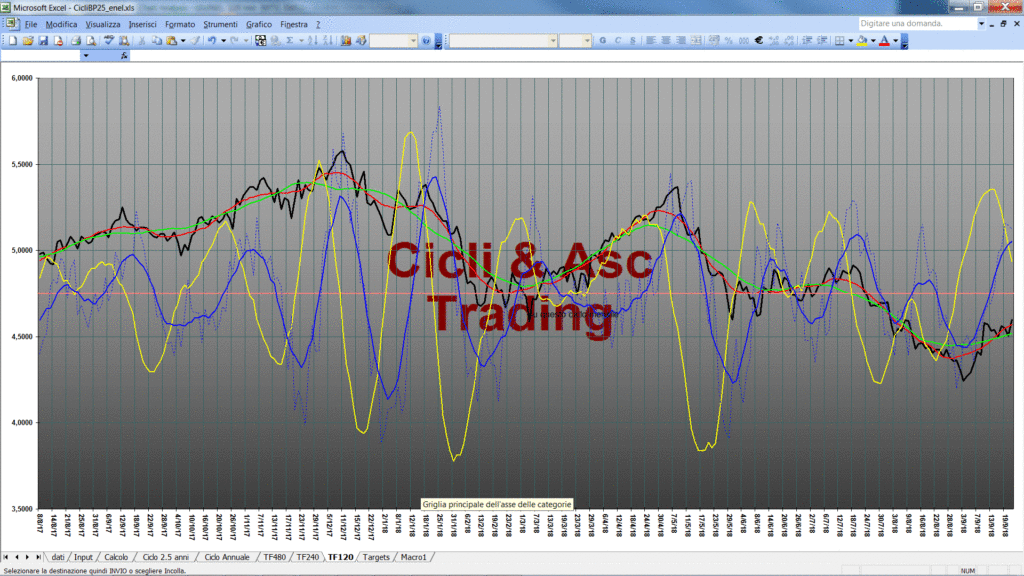Open the Font name combo box
1024x576 pixels.
click(x=503, y=40)
